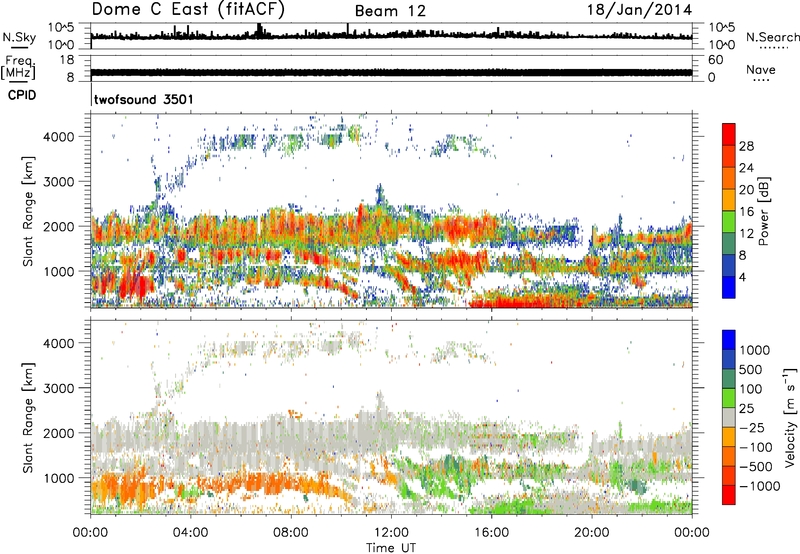Click the '1000' velocity colorbar tick value
Viewport: 800px width, 554px height.
[x=755, y=350]
